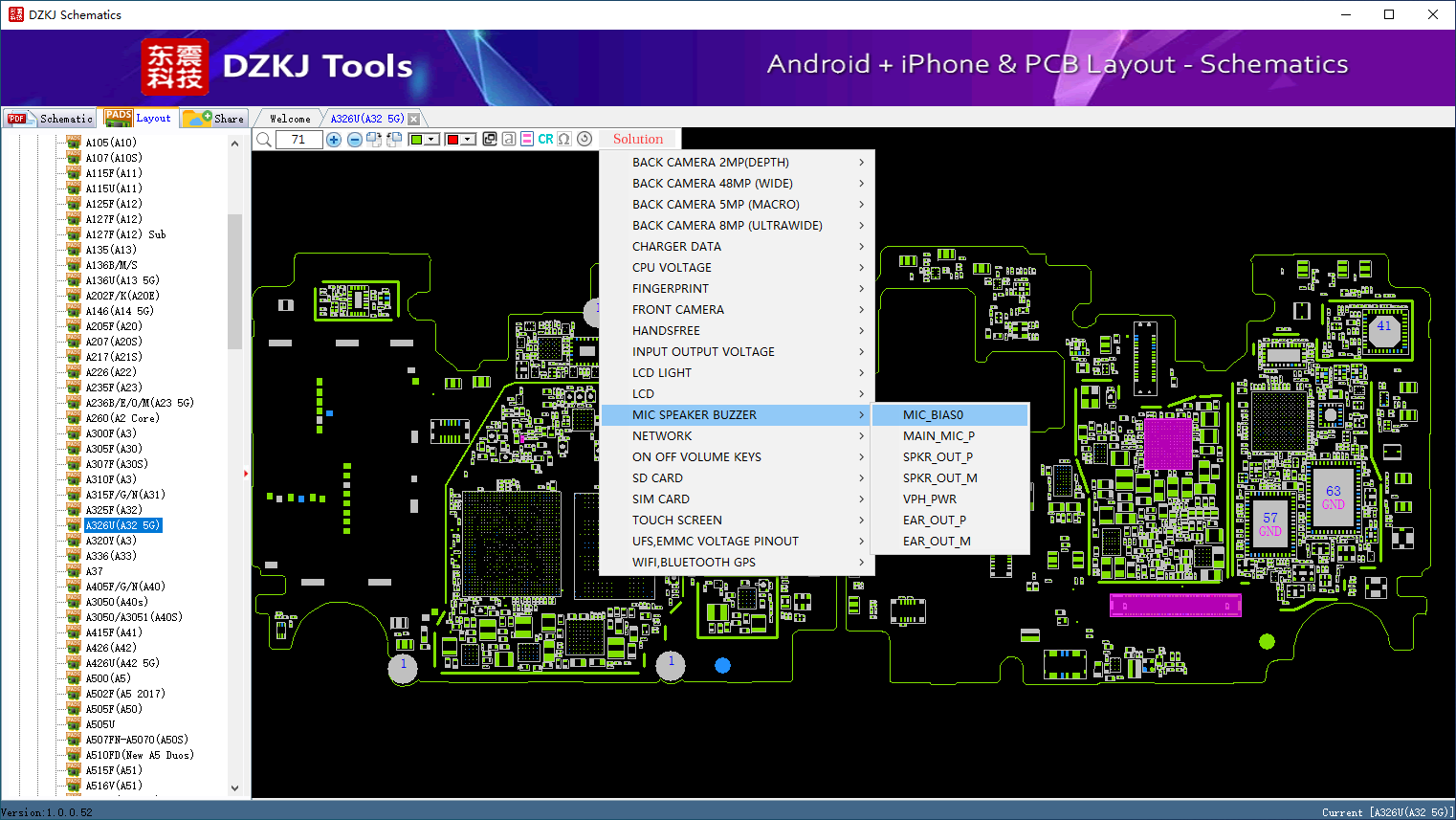This screenshot has width=1456, height=820.
Task: Click the red Solution button
Action: 638,139
